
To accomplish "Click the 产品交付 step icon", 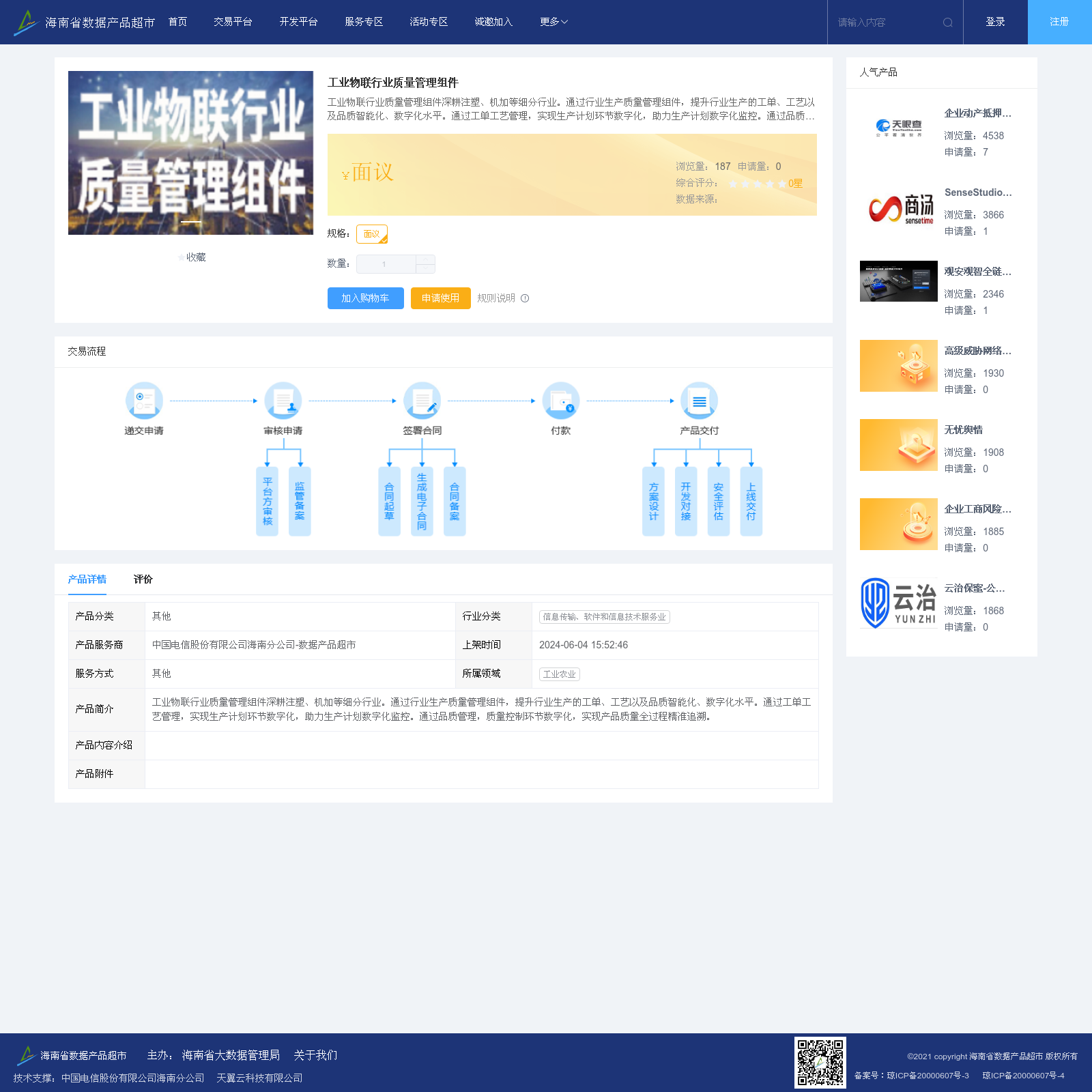I will point(700,401).
